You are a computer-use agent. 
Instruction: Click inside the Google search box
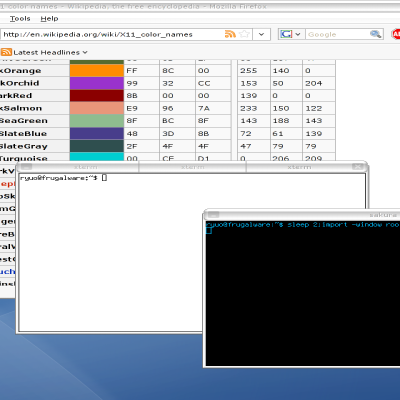(x=337, y=34)
